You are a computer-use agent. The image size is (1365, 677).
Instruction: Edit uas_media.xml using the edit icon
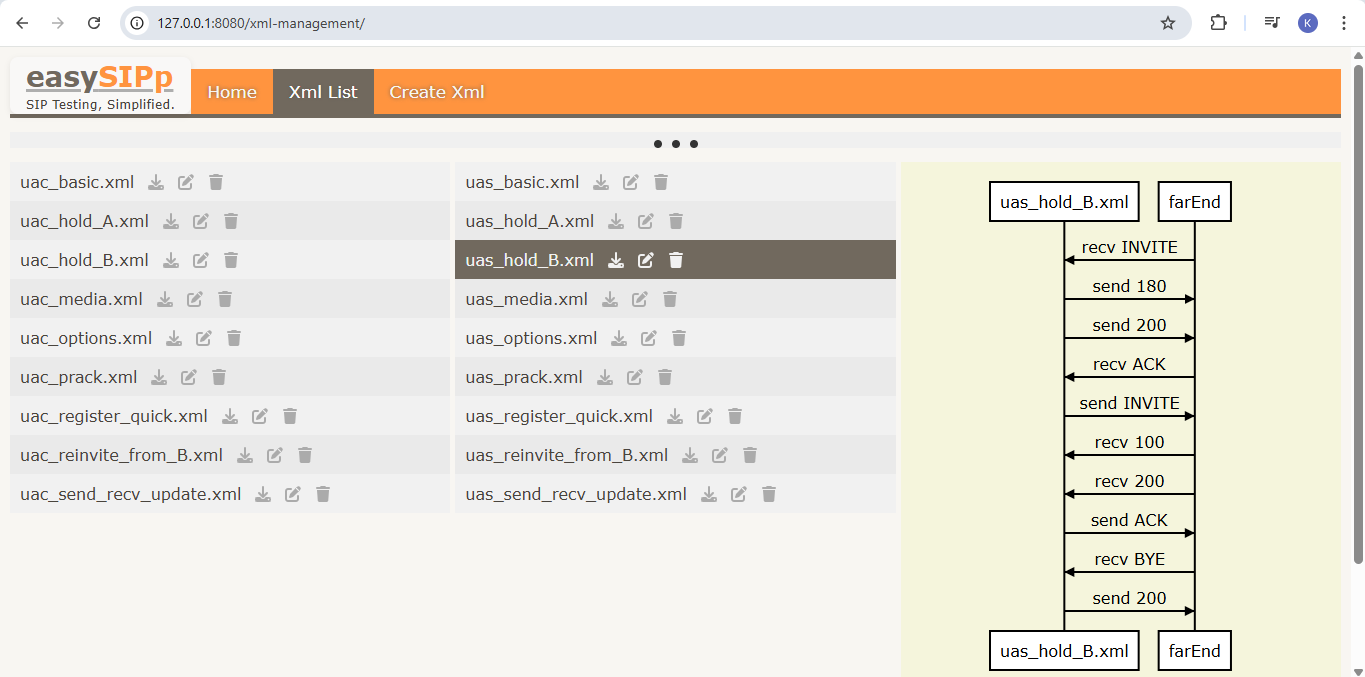(640, 299)
